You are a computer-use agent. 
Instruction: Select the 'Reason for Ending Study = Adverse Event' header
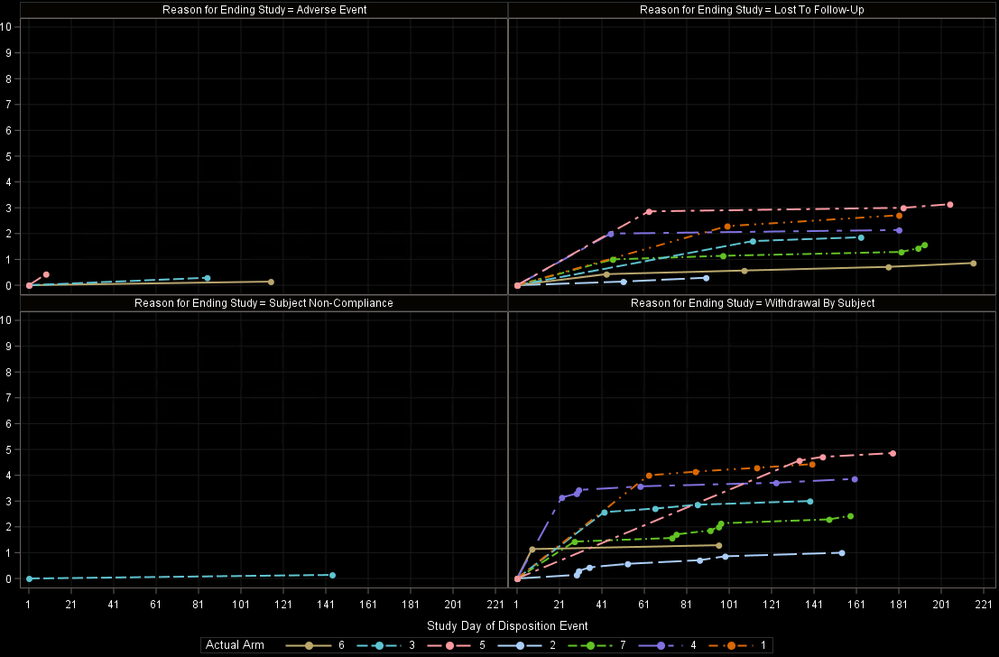coord(264,10)
